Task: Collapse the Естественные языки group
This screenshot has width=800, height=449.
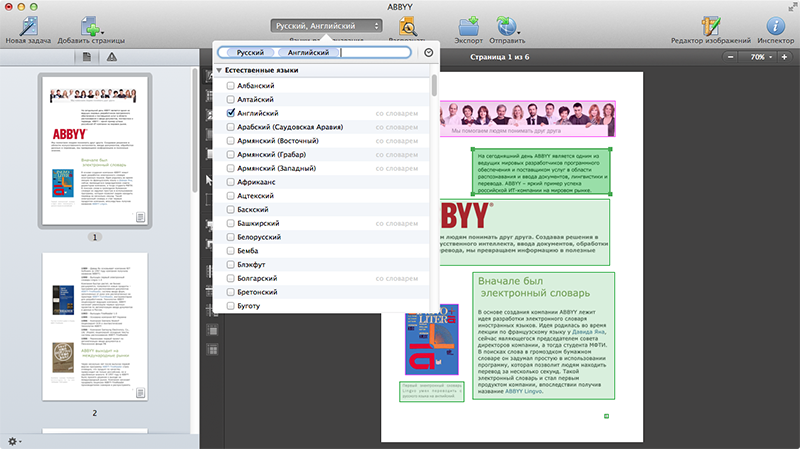Action: [x=219, y=71]
